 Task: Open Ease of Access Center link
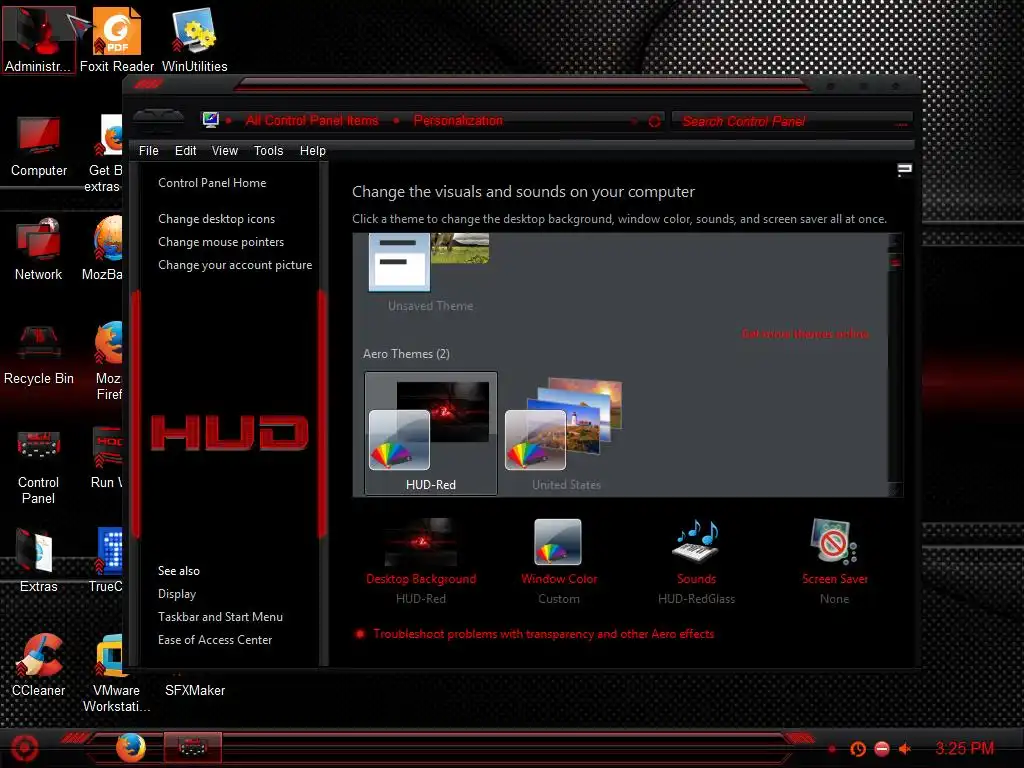tap(215, 640)
